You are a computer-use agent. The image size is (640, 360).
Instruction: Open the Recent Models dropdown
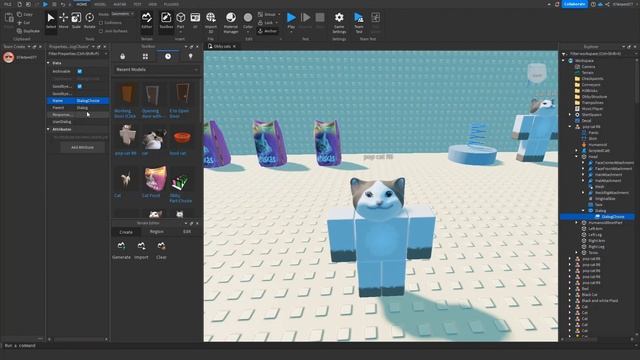pyautogui.click(x=157, y=70)
